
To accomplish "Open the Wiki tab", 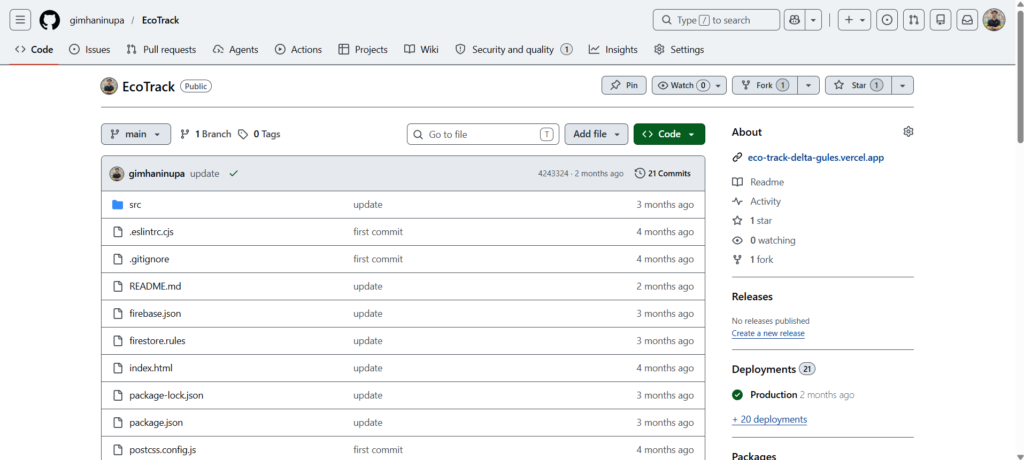I will [x=421, y=50].
